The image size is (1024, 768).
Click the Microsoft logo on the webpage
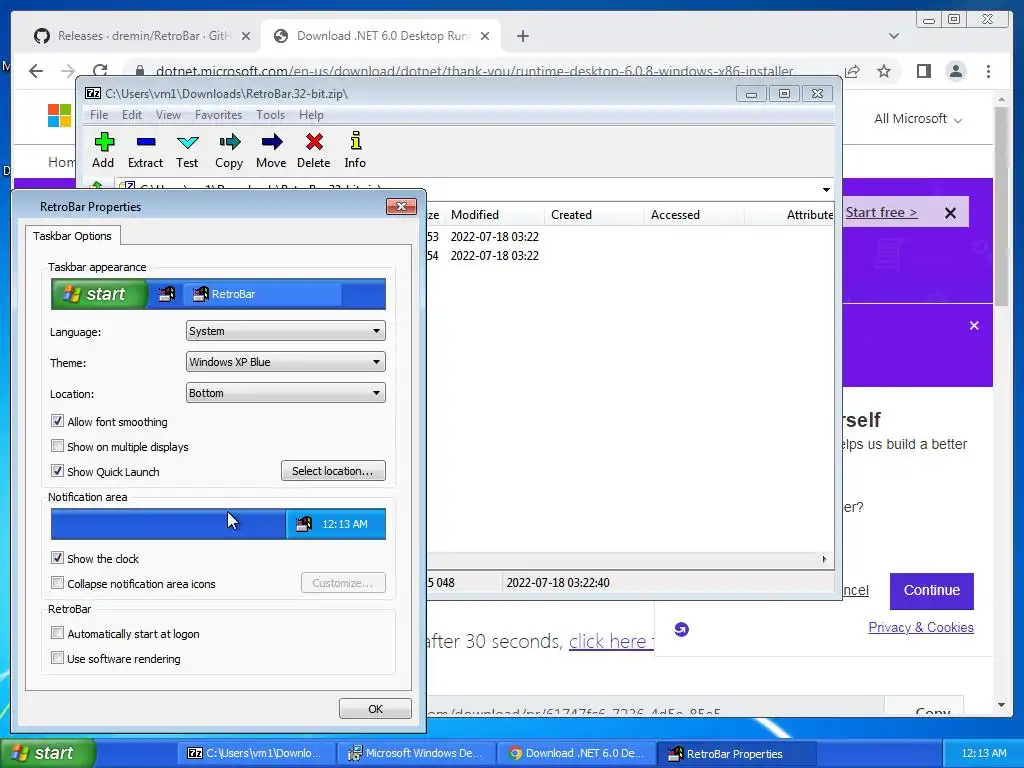click(59, 116)
